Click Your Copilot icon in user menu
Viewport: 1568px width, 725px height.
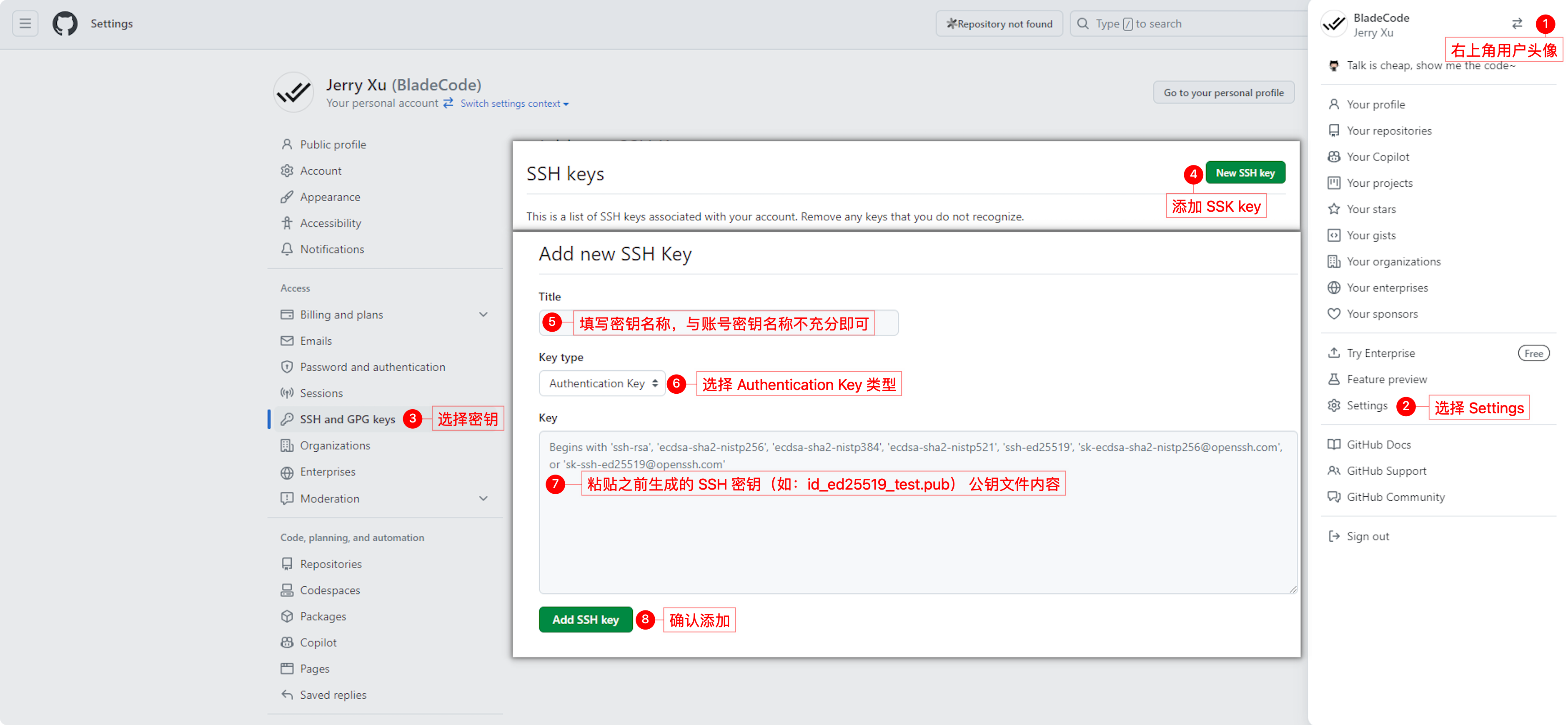tap(1334, 157)
